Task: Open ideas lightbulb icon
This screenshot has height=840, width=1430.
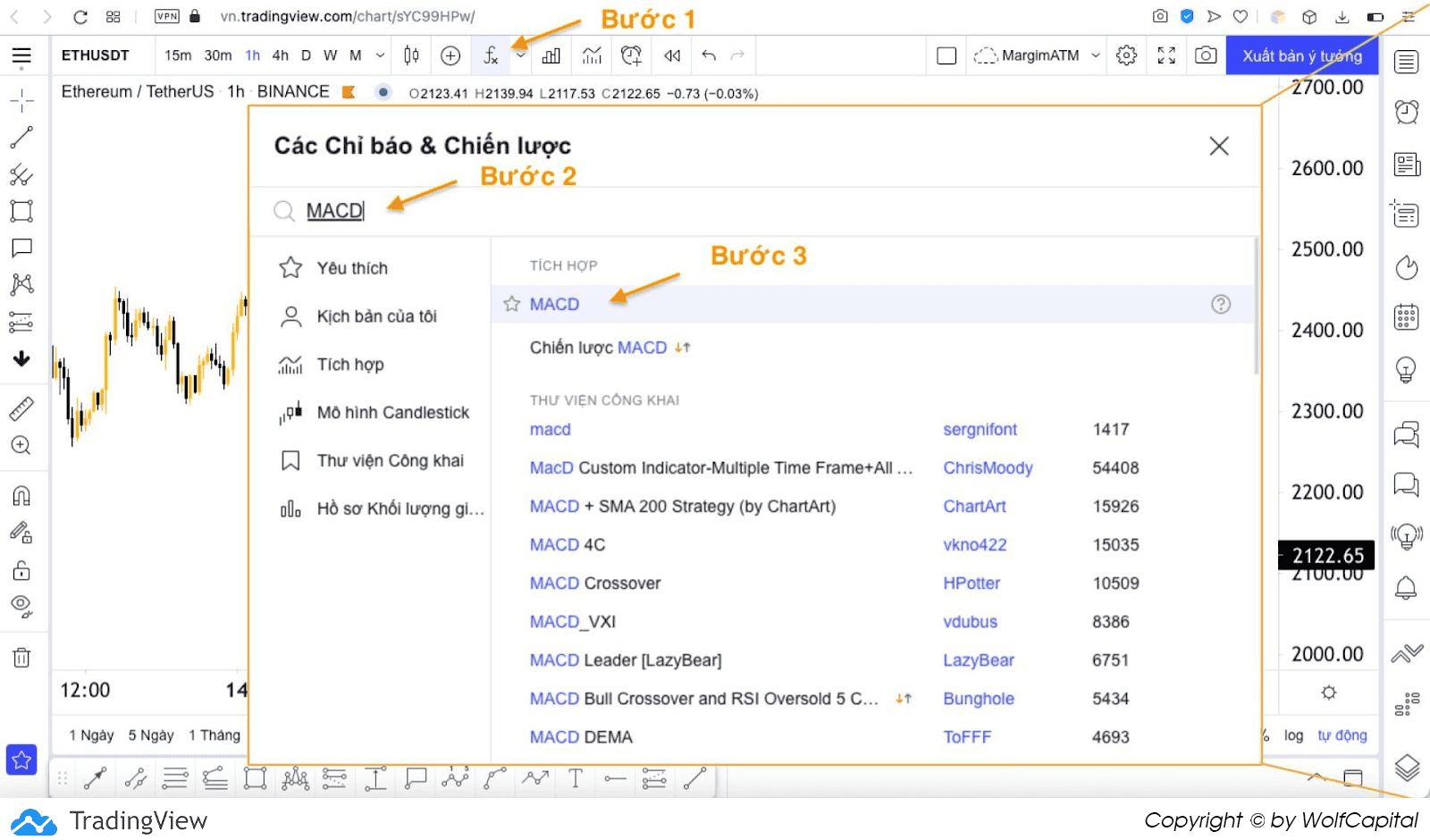Action: pyautogui.click(x=1407, y=369)
